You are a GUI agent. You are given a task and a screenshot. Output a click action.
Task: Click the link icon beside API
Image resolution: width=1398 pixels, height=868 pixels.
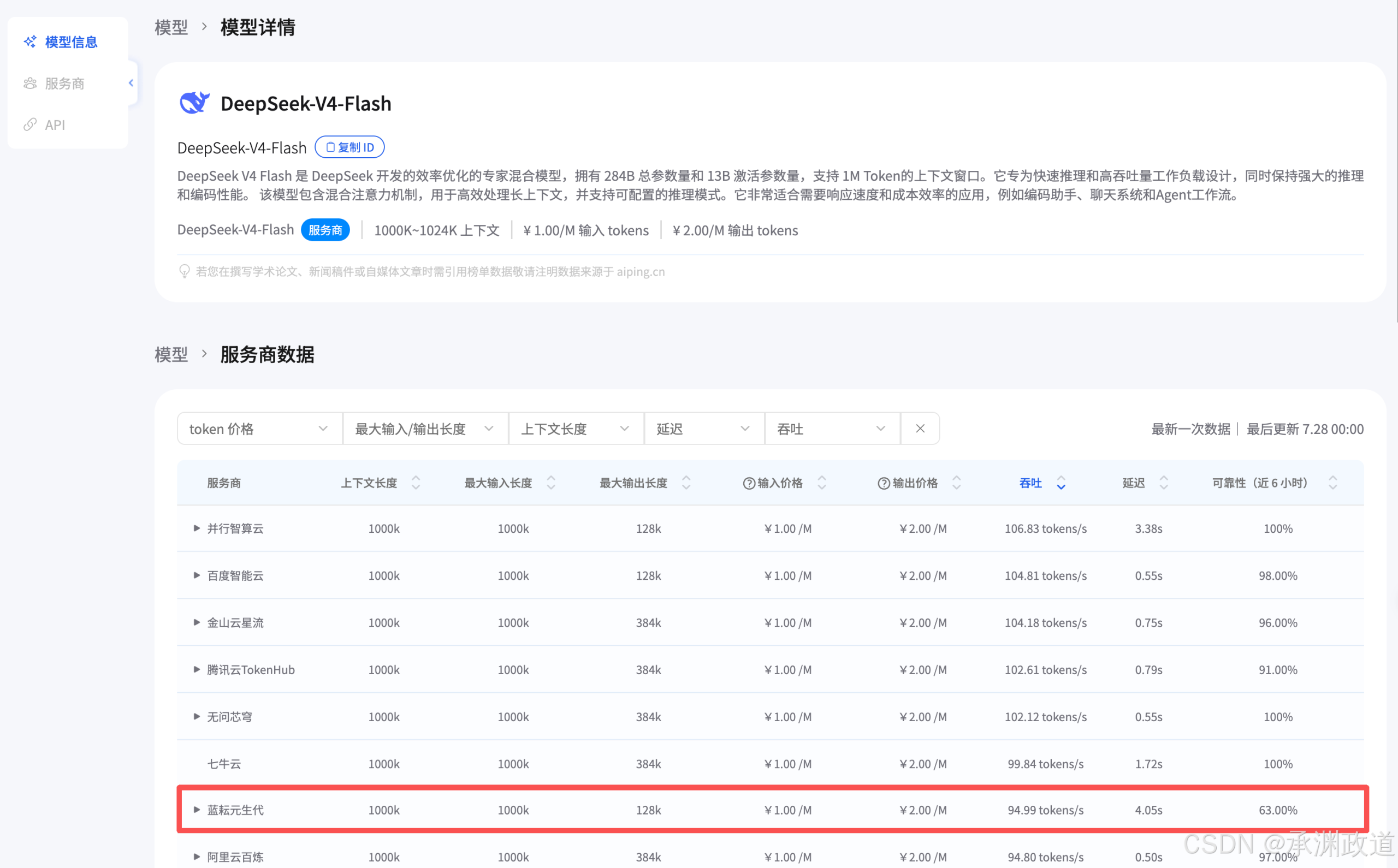[30, 124]
